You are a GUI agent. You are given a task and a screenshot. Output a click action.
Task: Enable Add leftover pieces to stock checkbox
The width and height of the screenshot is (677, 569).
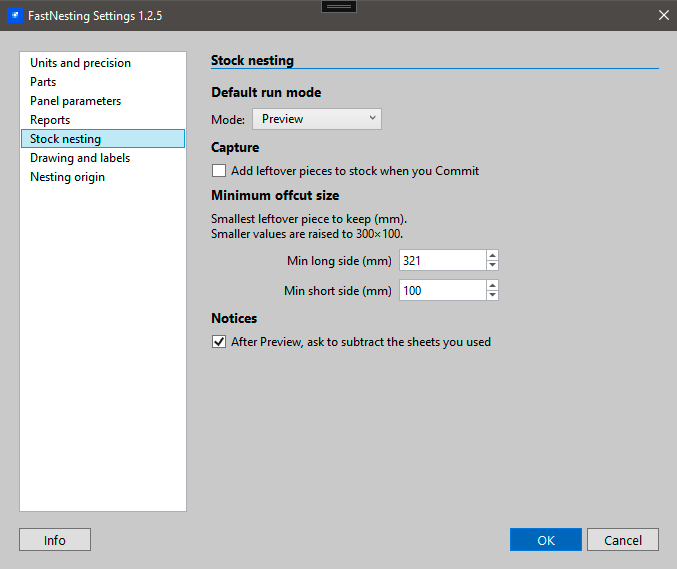[219, 171]
